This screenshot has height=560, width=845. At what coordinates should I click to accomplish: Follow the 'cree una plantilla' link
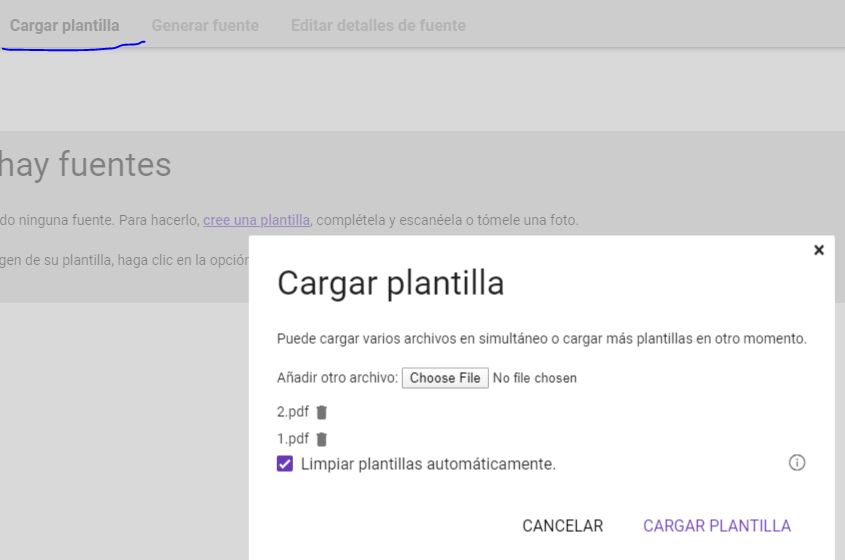[x=257, y=220]
